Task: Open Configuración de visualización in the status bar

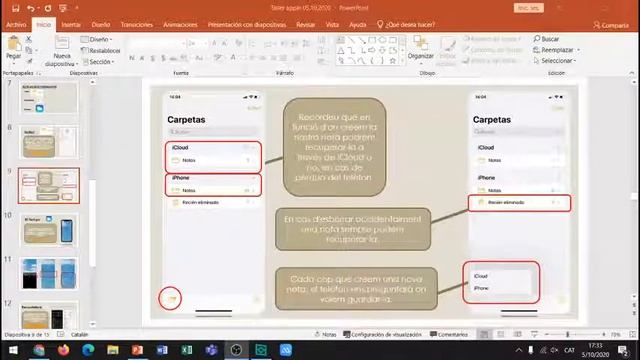Action: click(382, 334)
